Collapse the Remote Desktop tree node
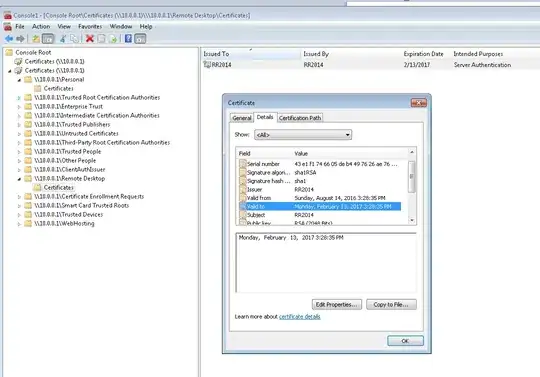The image size is (540, 377). point(19,179)
